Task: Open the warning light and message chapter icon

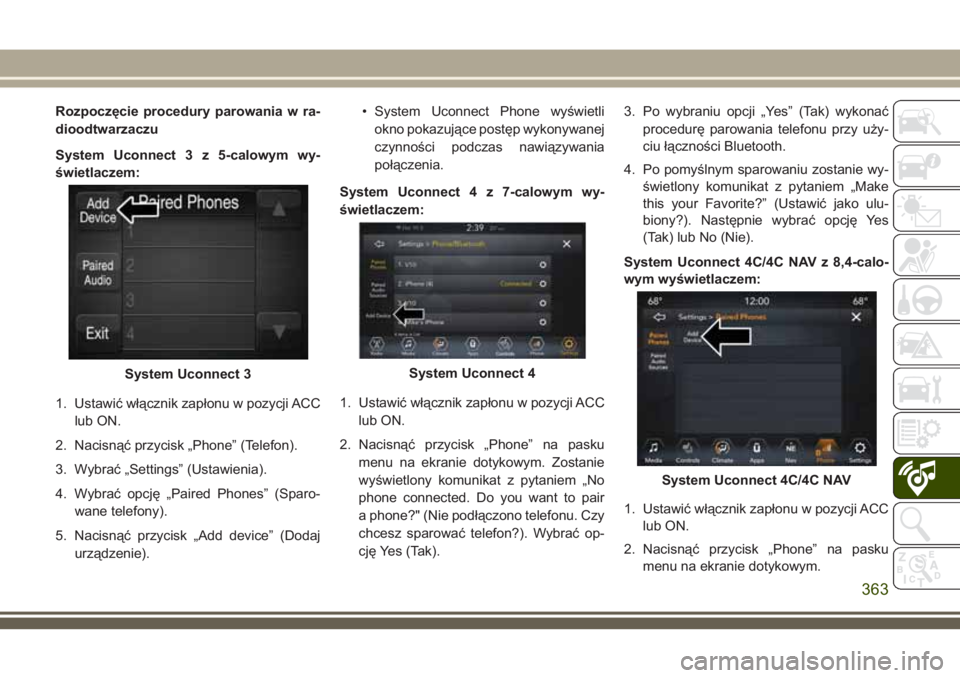Action: click(x=925, y=211)
